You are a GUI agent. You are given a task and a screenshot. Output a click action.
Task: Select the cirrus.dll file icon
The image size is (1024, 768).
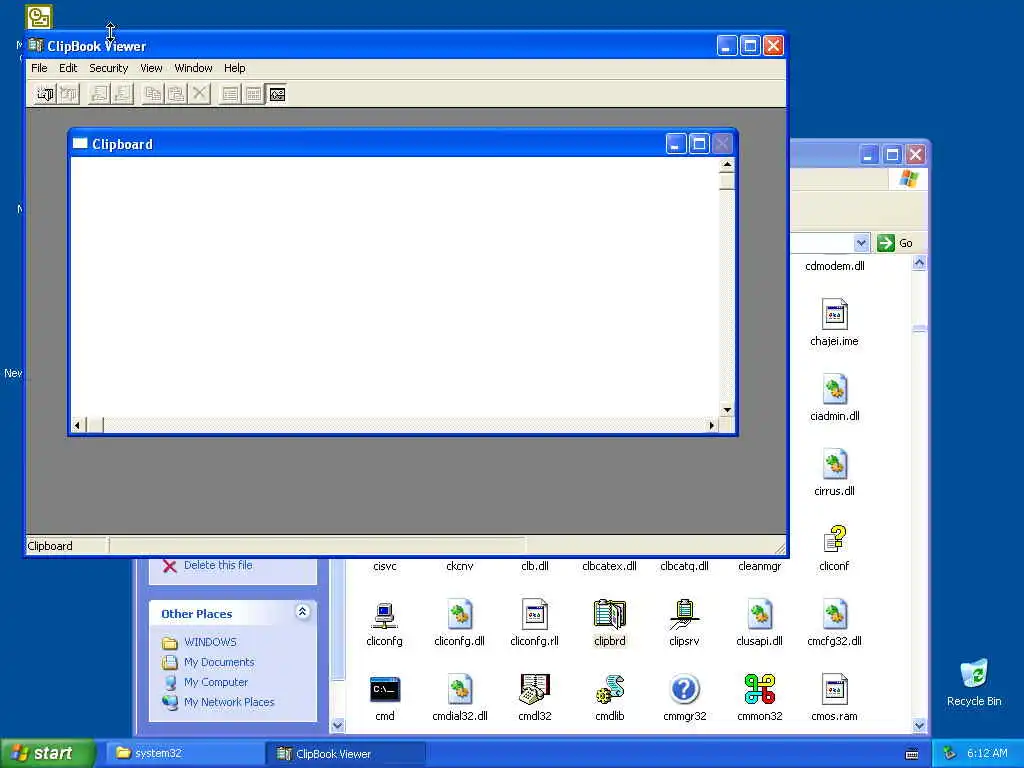pos(835,464)
